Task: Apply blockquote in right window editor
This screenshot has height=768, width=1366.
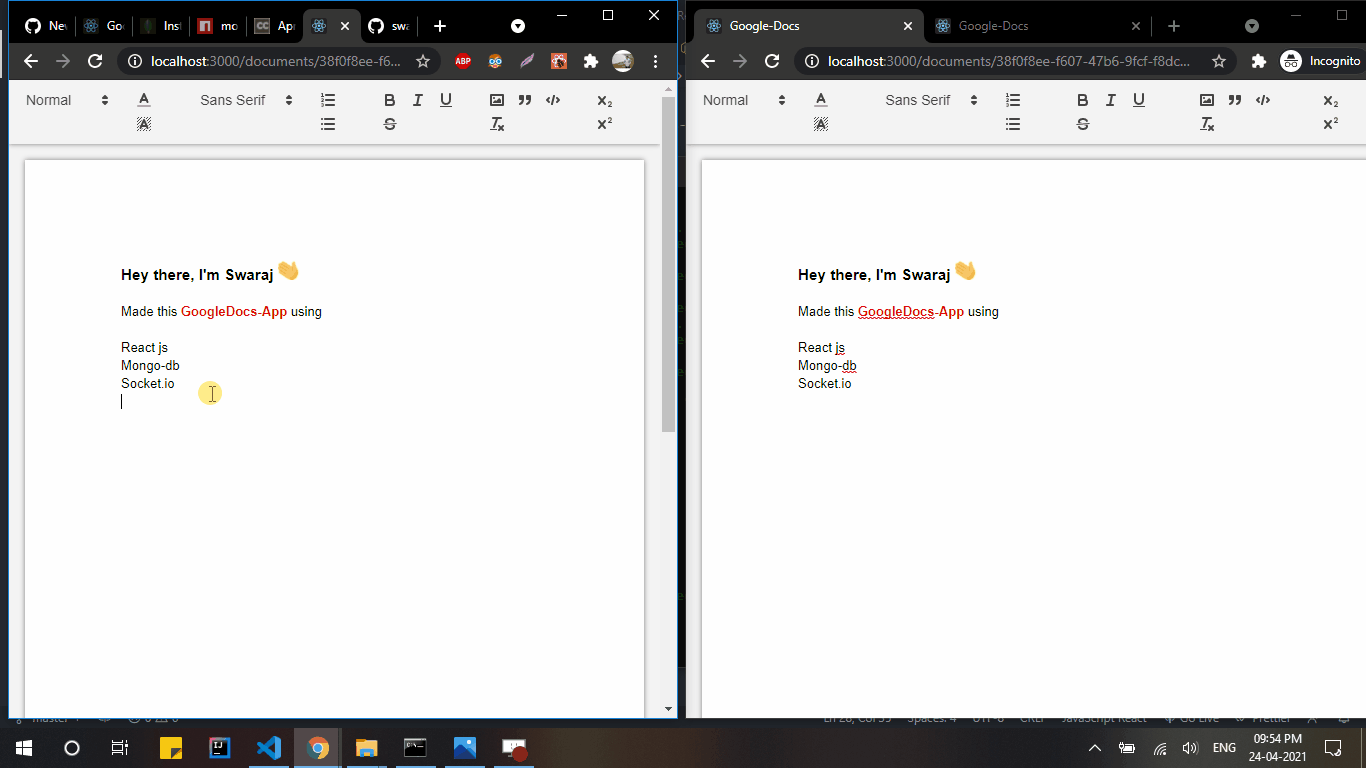Action: [1235, 100]
